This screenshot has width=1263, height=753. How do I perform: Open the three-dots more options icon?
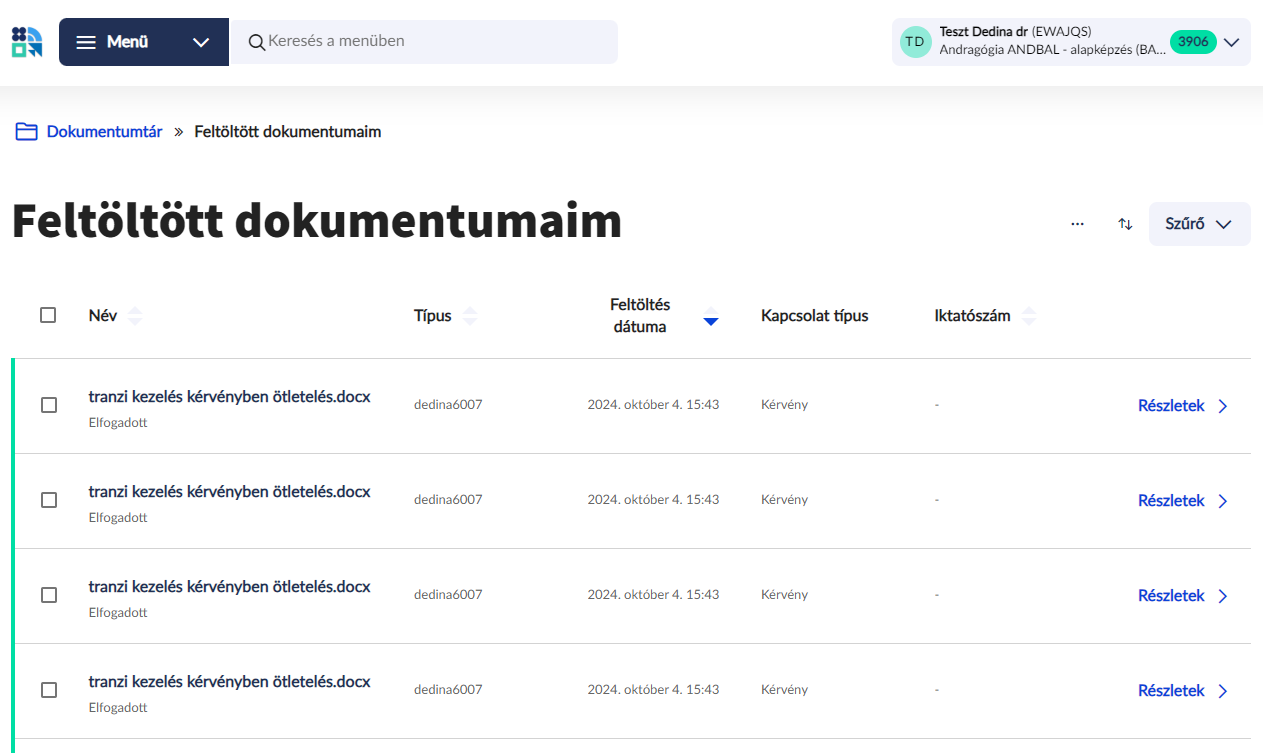point(1077,224)
